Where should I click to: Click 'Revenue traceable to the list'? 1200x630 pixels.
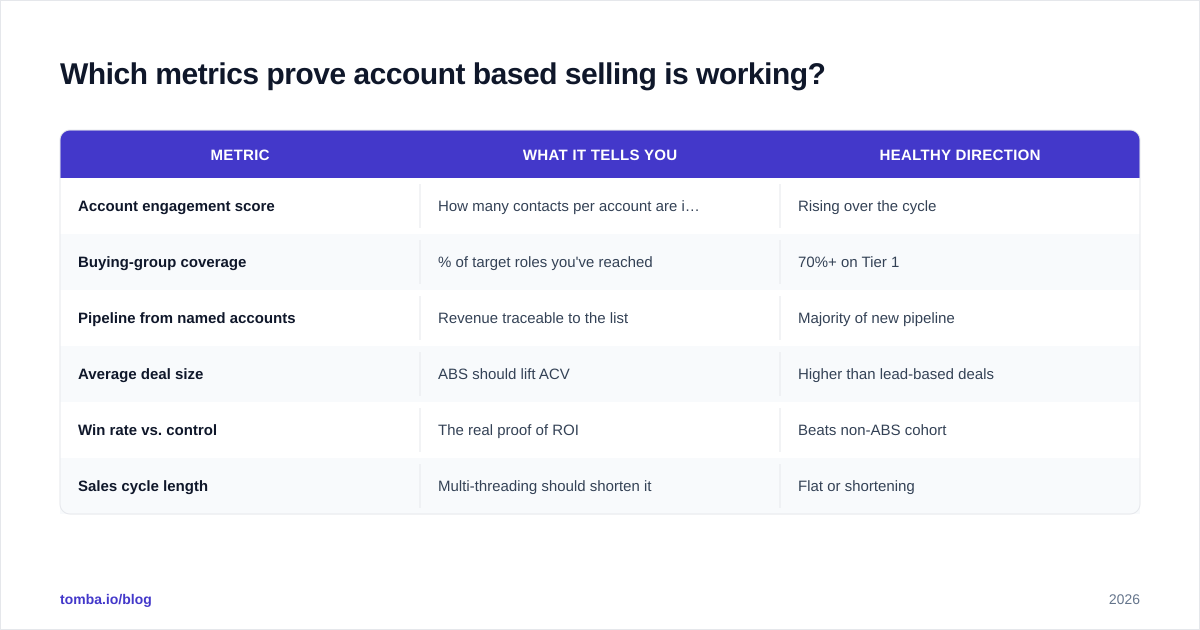tap(533, 318)
